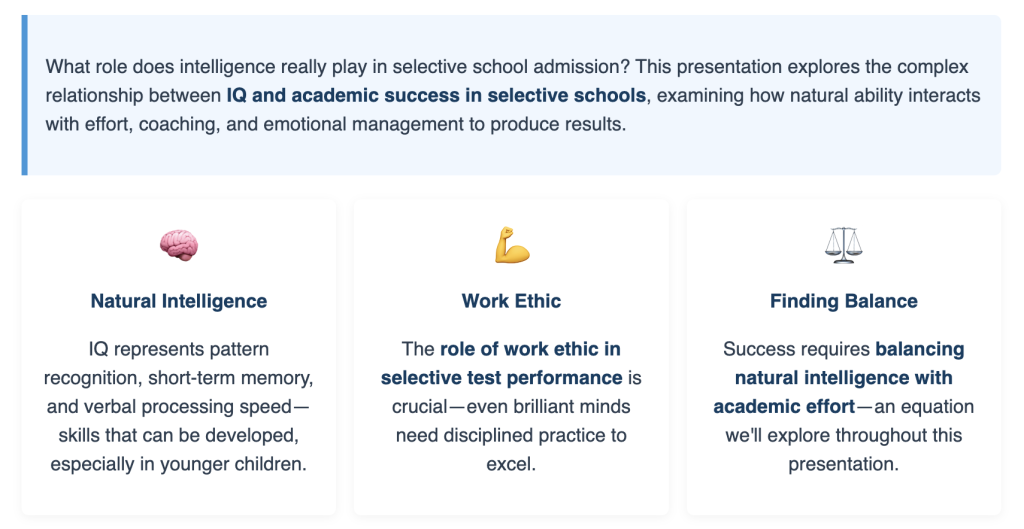The width and height of the screenshot is (1024, 529).
Task: Select the Work Ethic heading
Action: pos(511,301)
